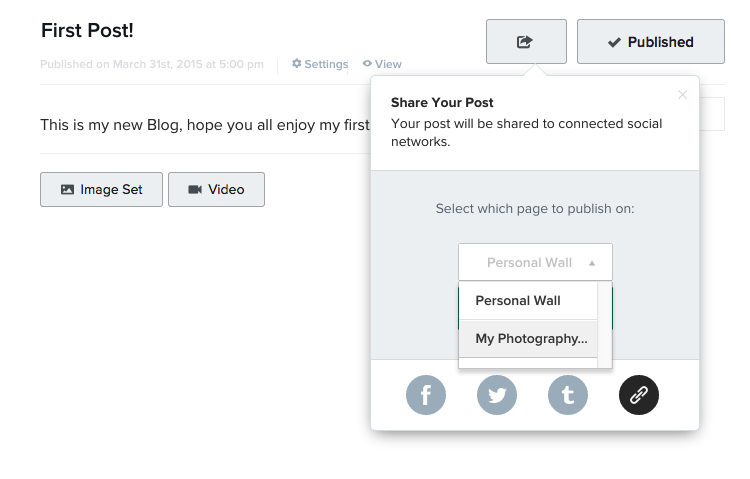Click the published date timestamp
The height and width of the screenshot is (479, 750).
click(152, 64)
